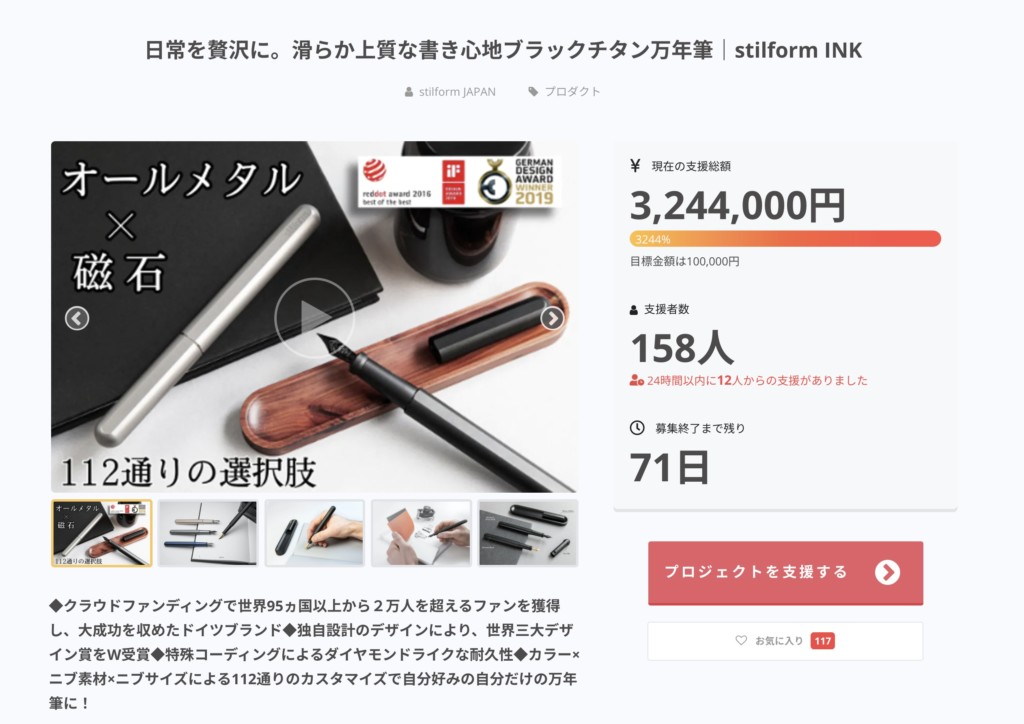This screenshot has height=724, width=1024.
Task: Toggle the お気に入り favorite button
Action: pos(786,640)
